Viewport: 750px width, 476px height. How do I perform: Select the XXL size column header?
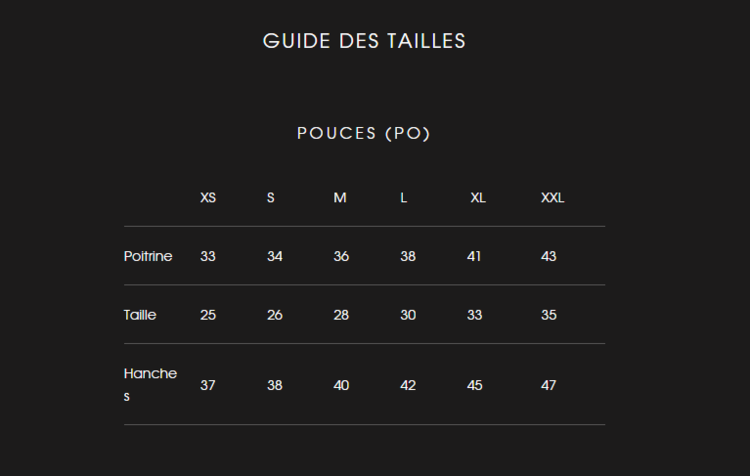553,198
